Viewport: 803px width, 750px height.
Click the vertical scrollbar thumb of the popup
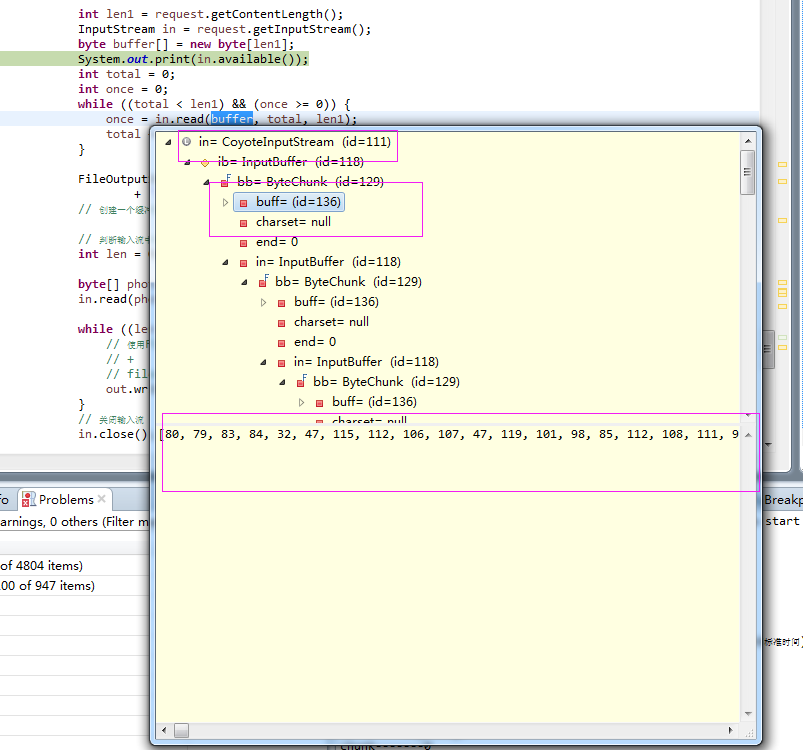747,172
